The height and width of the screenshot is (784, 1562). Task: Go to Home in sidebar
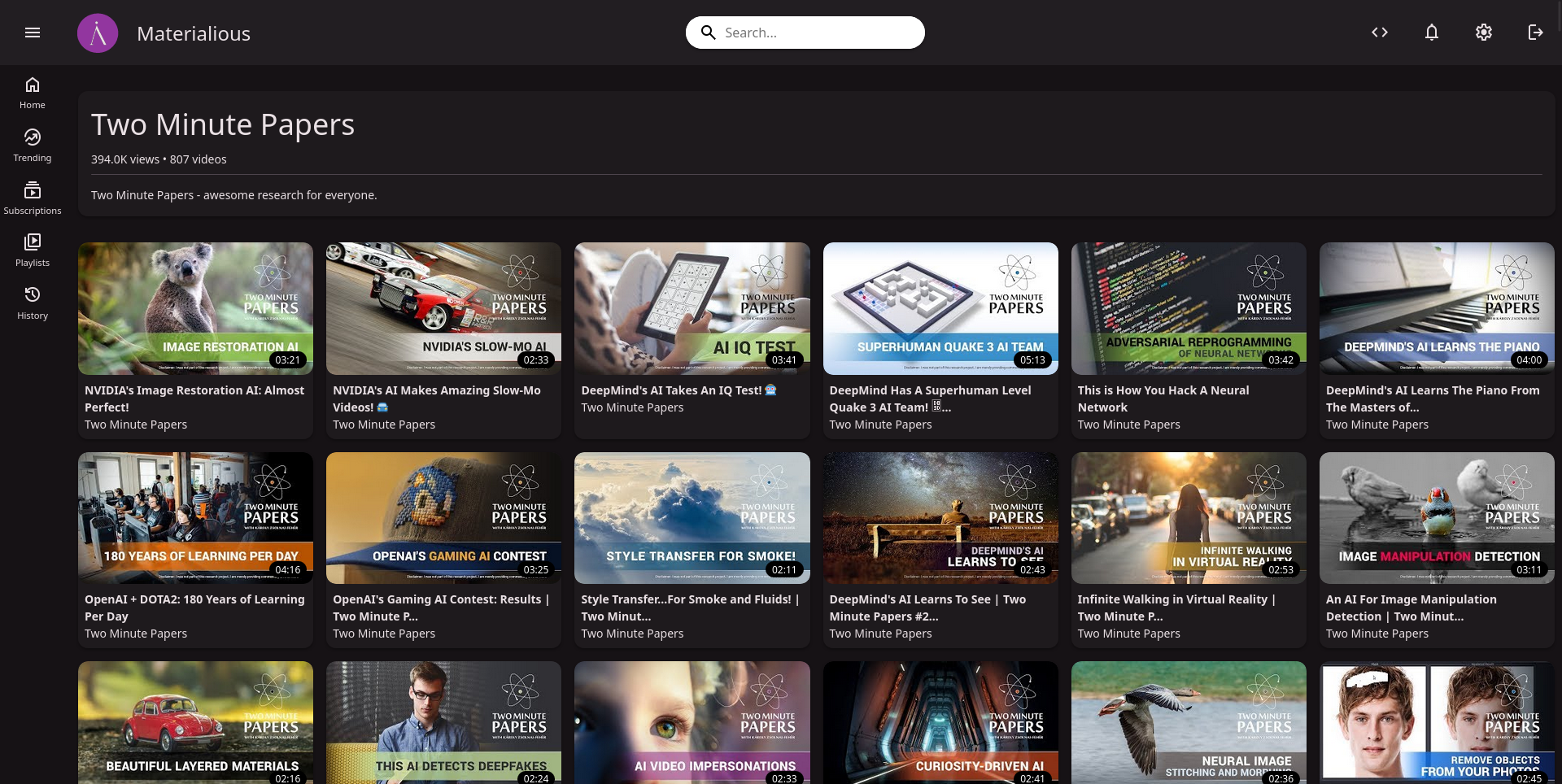pos(33,93)
